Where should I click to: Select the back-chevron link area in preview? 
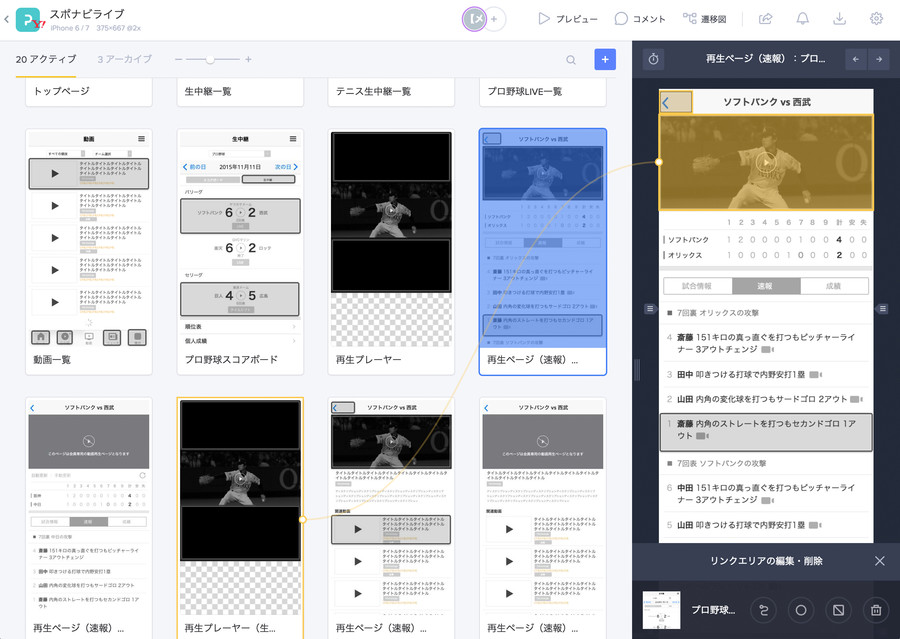coord(676,102)
